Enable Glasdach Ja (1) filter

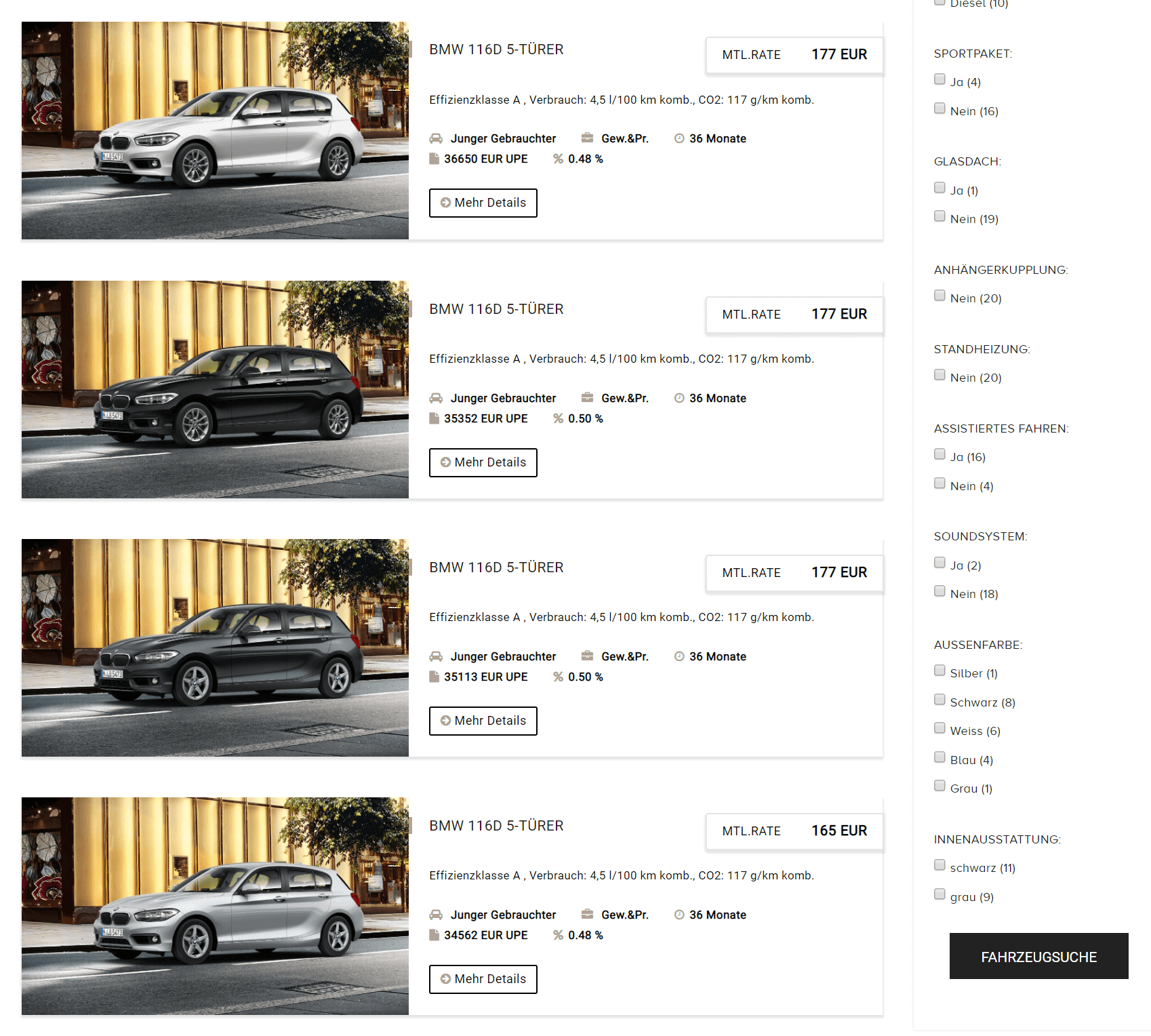coord(940,188)
